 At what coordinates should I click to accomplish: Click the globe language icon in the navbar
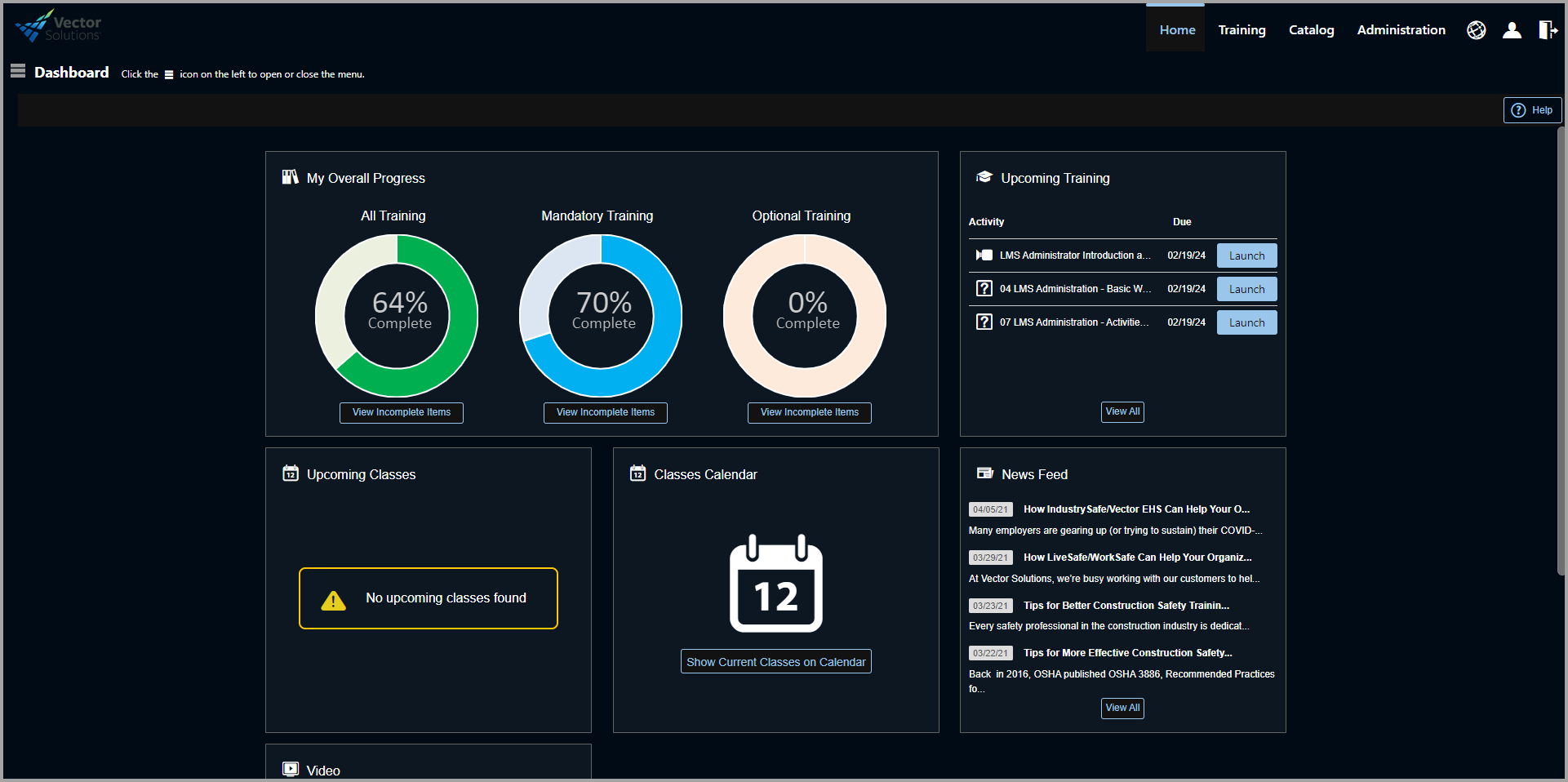(1477, 29)
